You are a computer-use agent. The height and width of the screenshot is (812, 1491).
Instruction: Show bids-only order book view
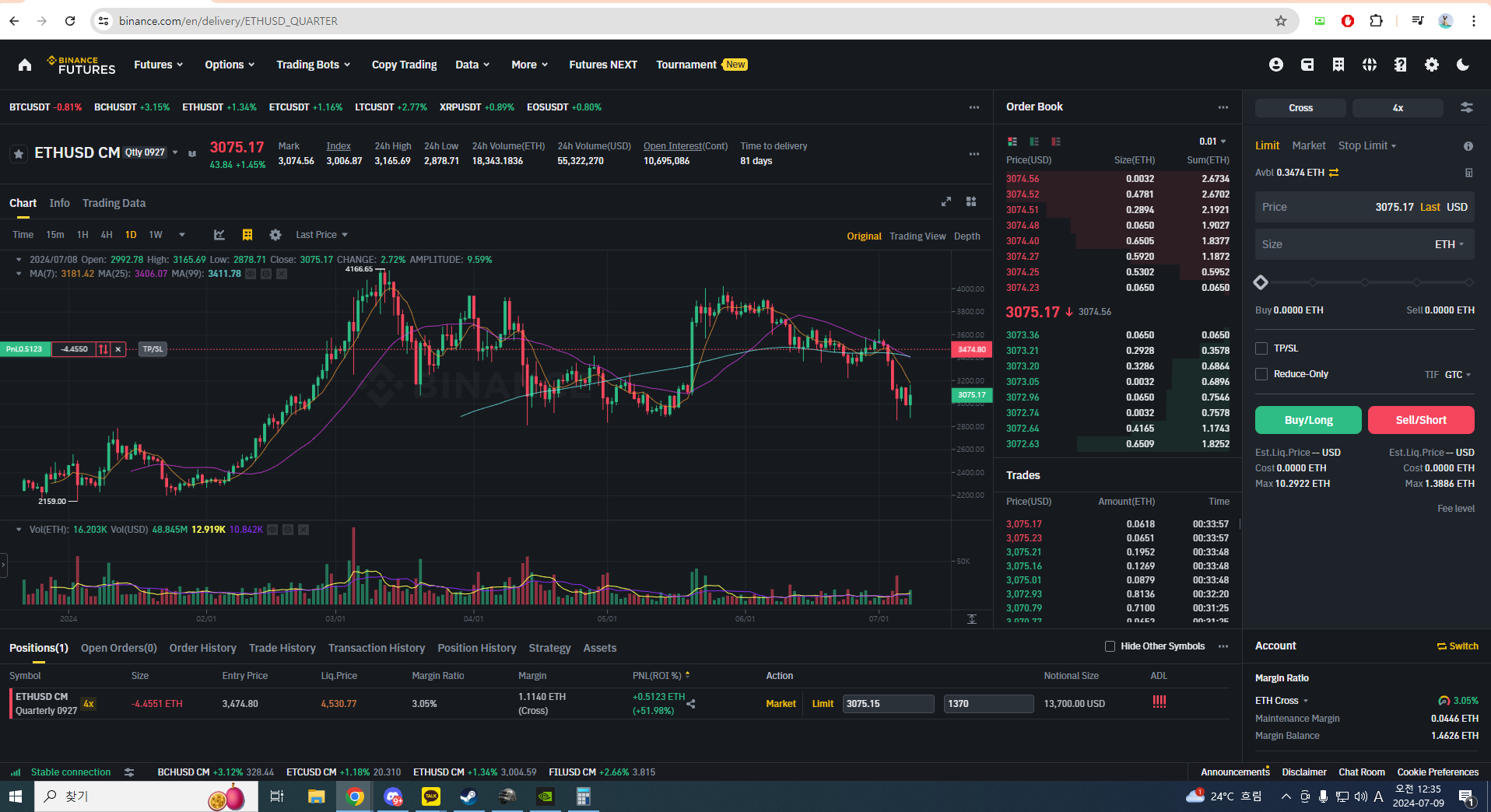[x=1034, y=142]
